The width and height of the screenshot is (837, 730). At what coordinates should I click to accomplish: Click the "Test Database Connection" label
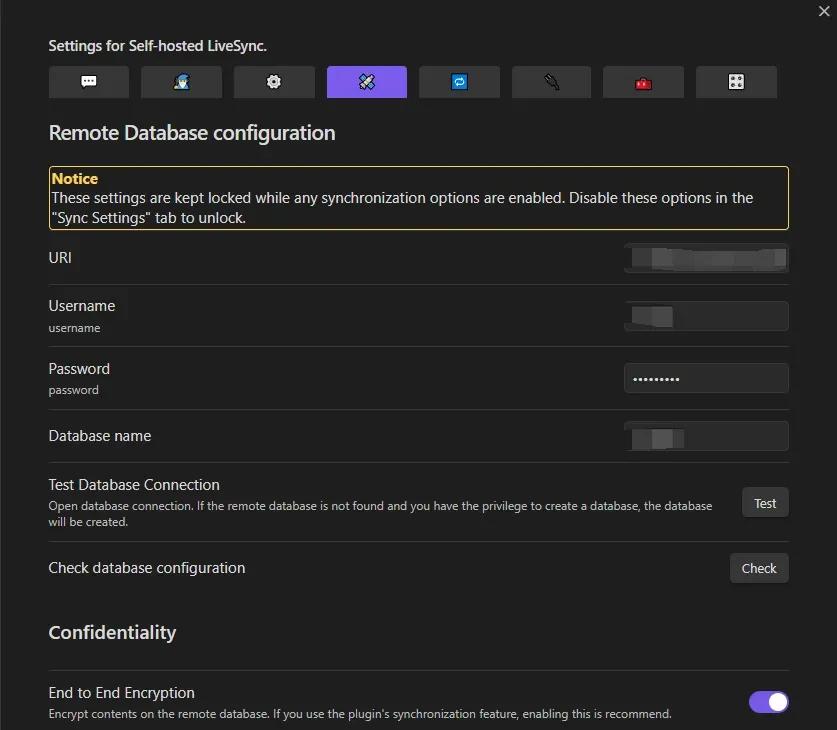pyautogui.click(x=134, y=485)
